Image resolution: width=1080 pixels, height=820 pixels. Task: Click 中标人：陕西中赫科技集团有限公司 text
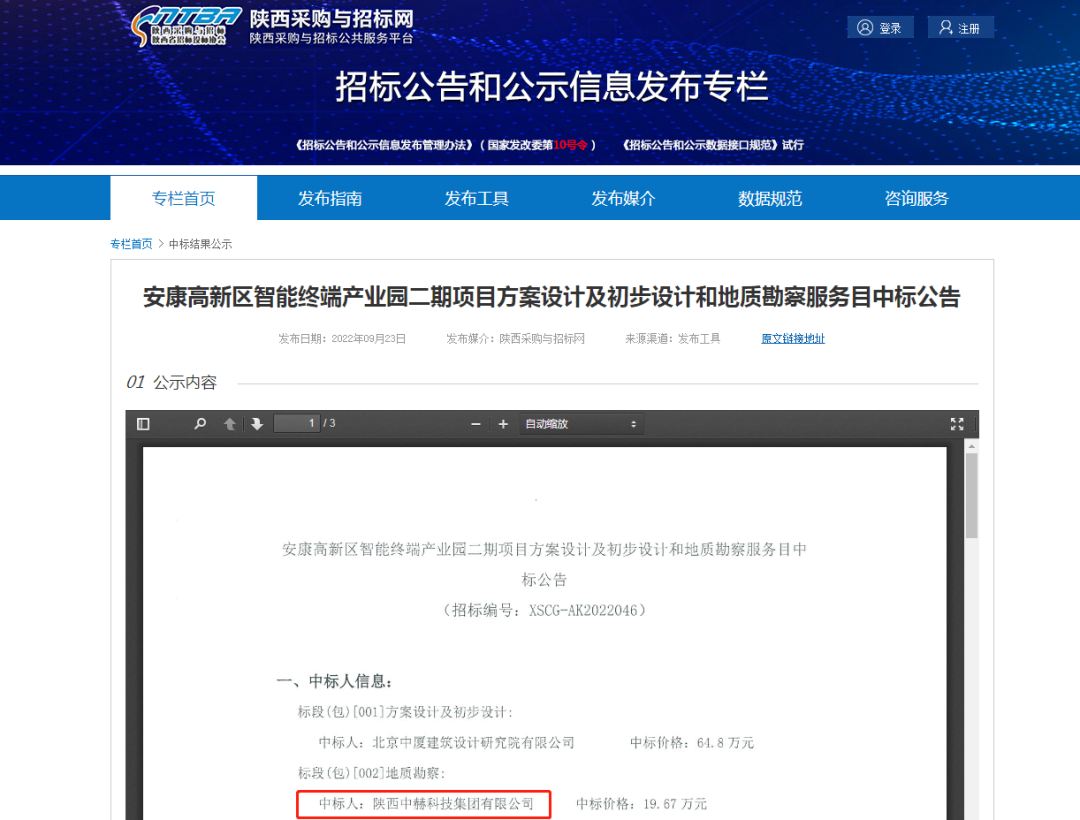(426, 803)
